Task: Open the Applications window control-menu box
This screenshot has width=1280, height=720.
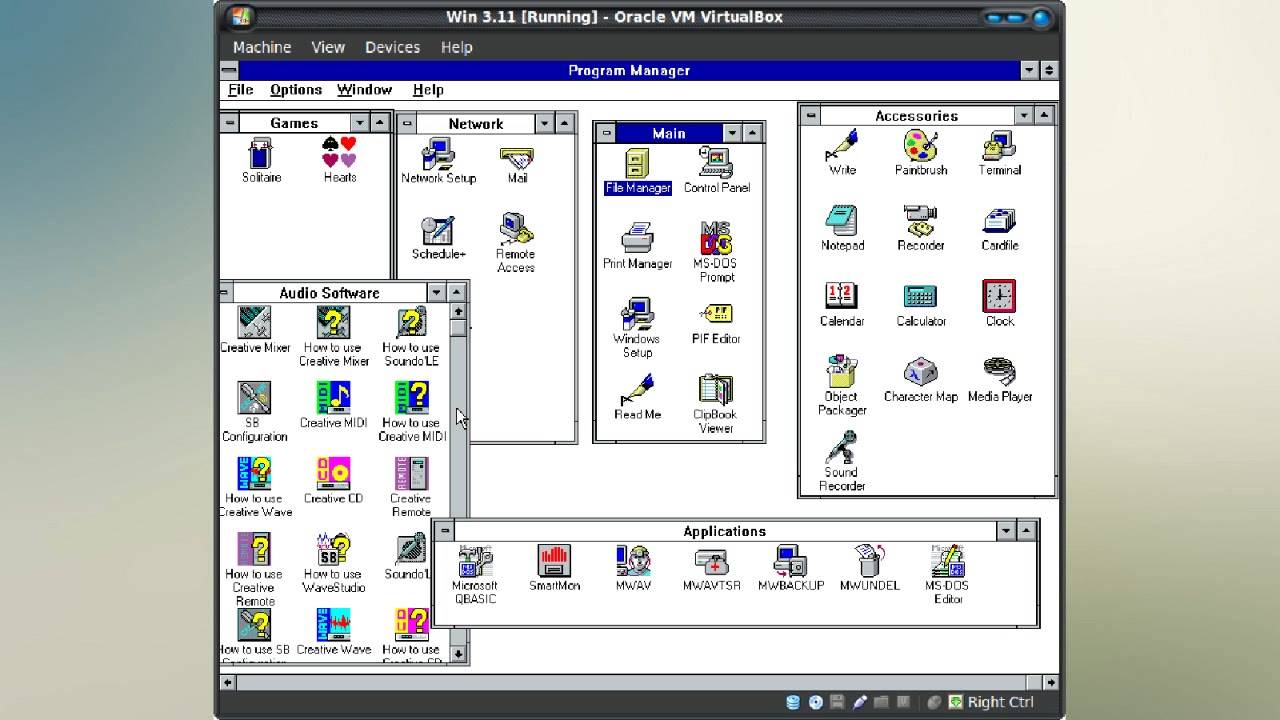Action: tap(445, 531)
